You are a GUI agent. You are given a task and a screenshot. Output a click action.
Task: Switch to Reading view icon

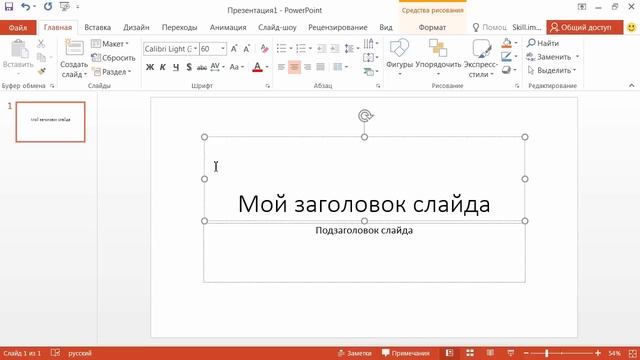click(490, 353)
